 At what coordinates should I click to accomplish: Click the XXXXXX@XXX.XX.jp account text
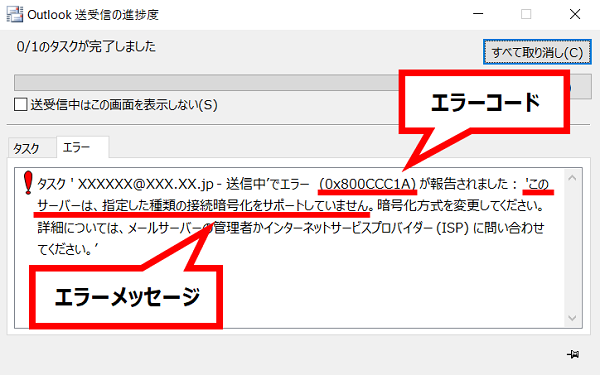coord(145,184)
